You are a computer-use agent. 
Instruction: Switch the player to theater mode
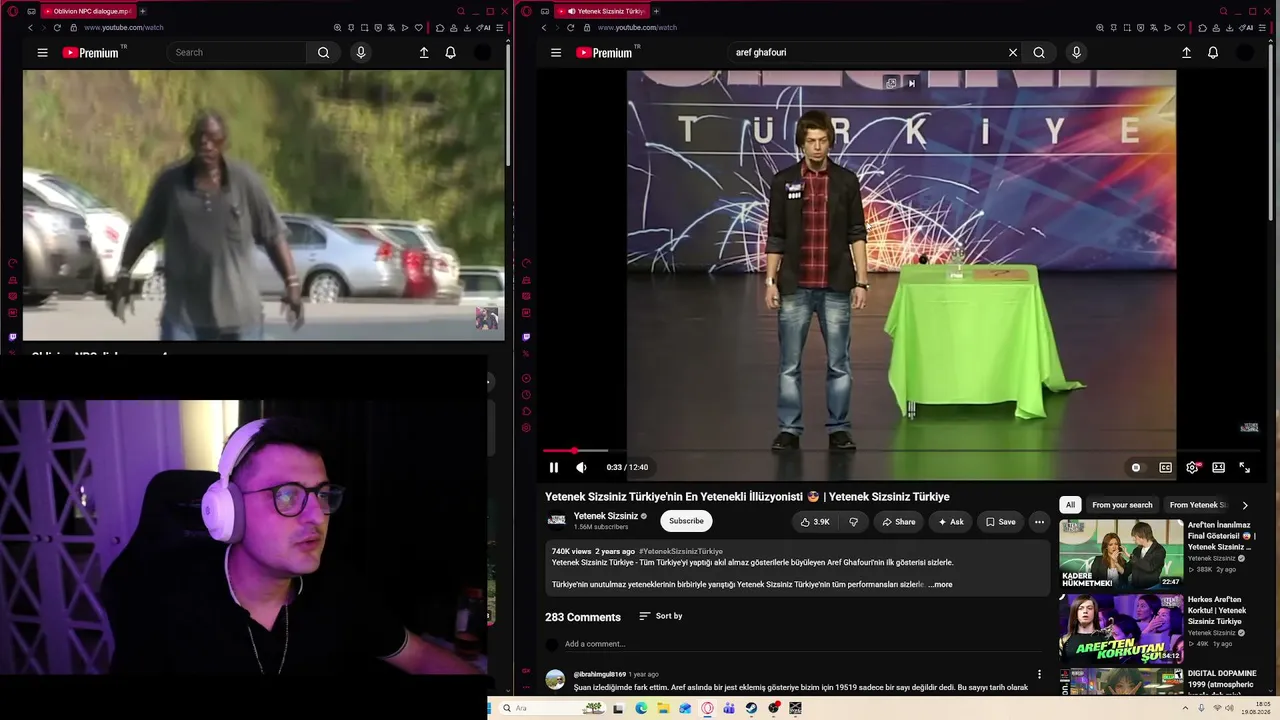coord(1218,467)
